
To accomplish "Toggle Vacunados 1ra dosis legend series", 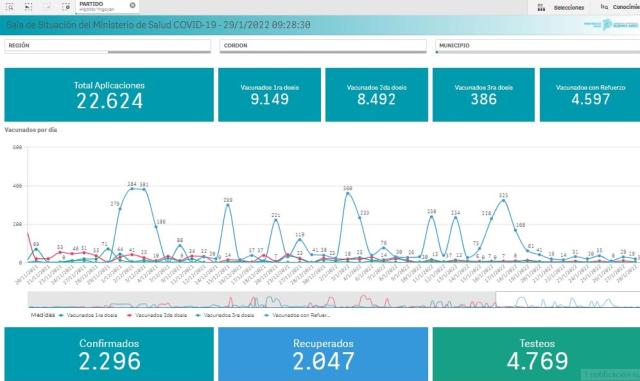I will (x=88, y=315).
